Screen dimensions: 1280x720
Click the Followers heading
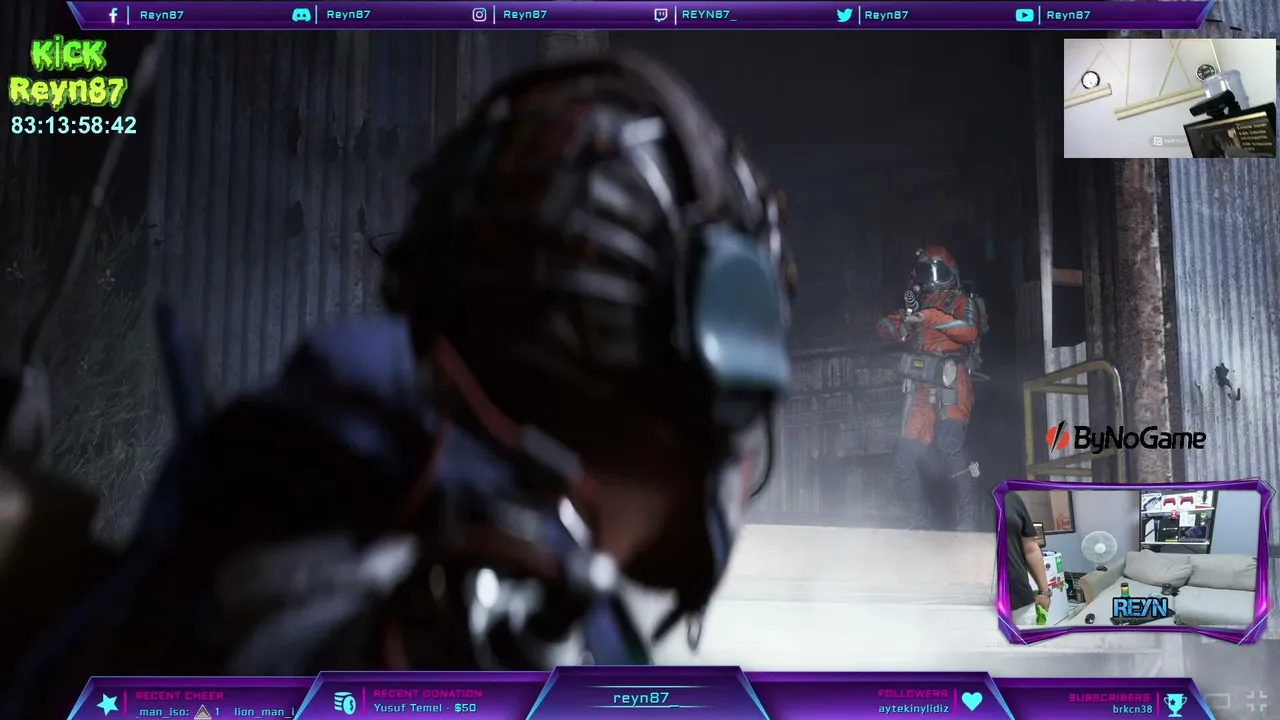pyautogui.click(x=912, y=693)
